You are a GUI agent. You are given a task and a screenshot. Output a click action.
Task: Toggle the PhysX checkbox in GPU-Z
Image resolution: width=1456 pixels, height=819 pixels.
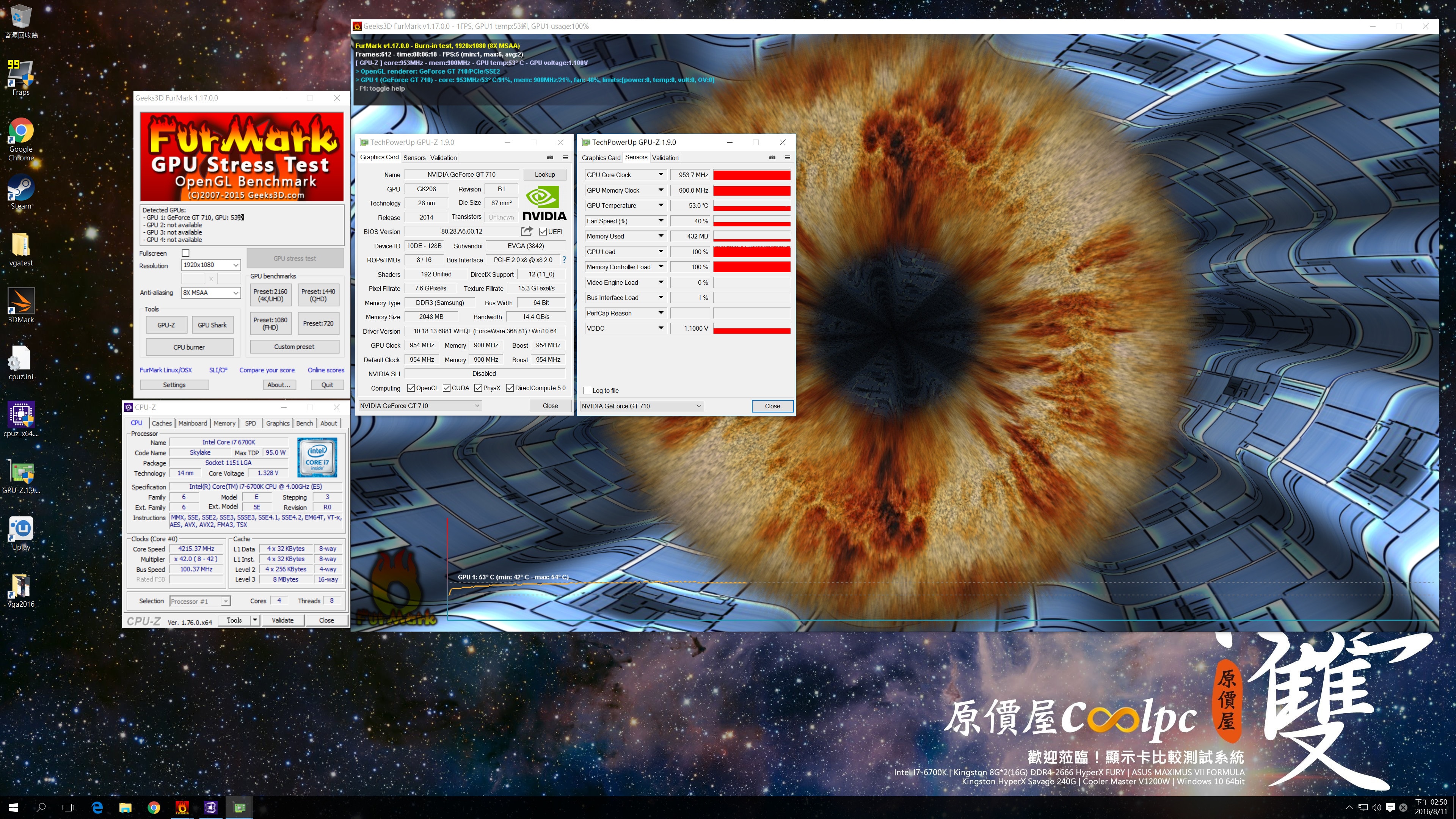point(478,388)
